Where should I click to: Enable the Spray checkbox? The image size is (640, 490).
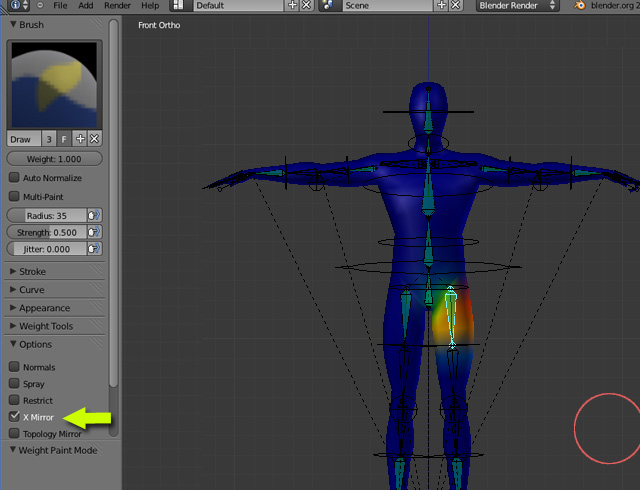click(14, 383)
